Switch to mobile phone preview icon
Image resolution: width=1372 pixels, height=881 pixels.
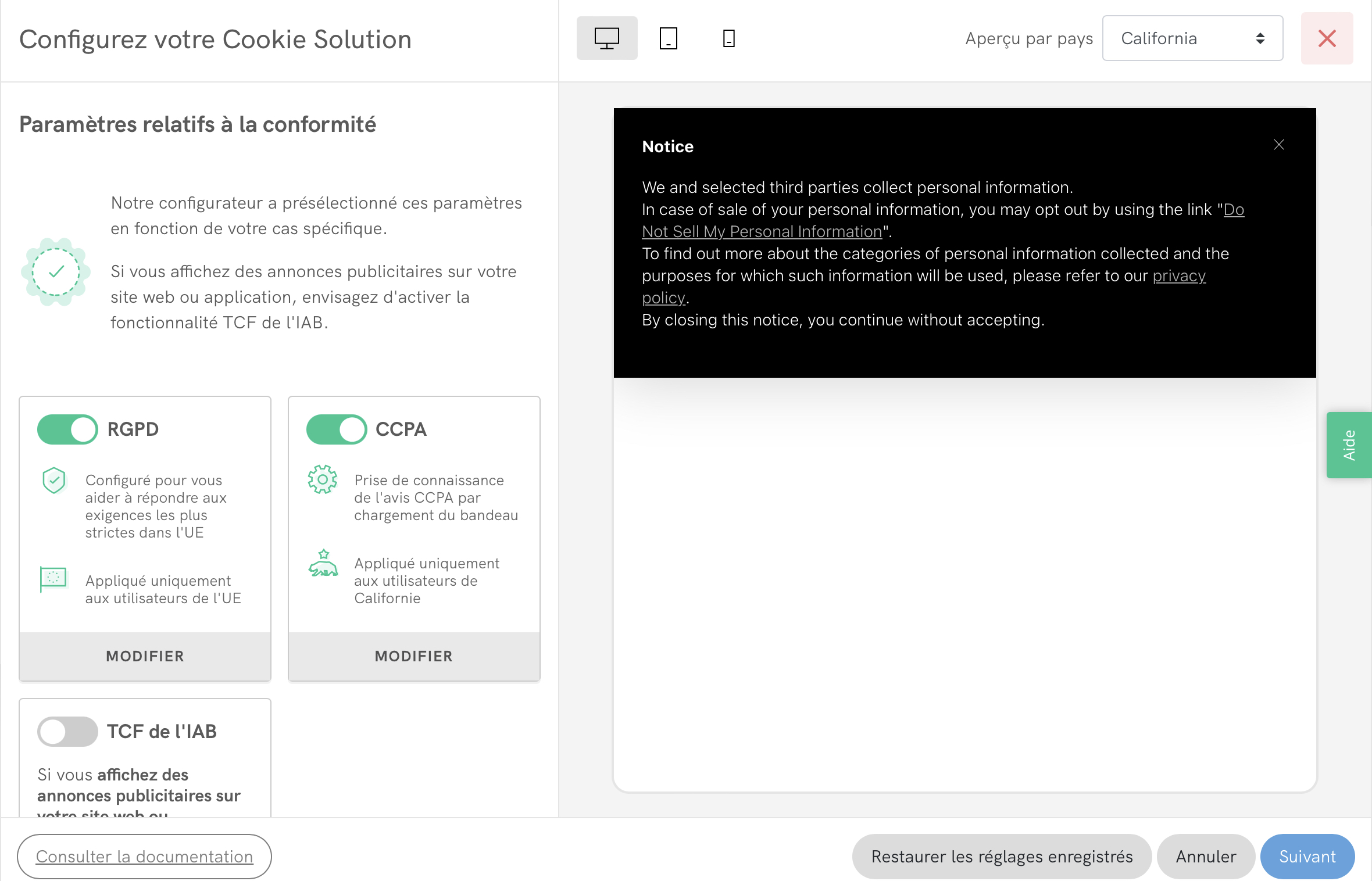click(728, 38)
